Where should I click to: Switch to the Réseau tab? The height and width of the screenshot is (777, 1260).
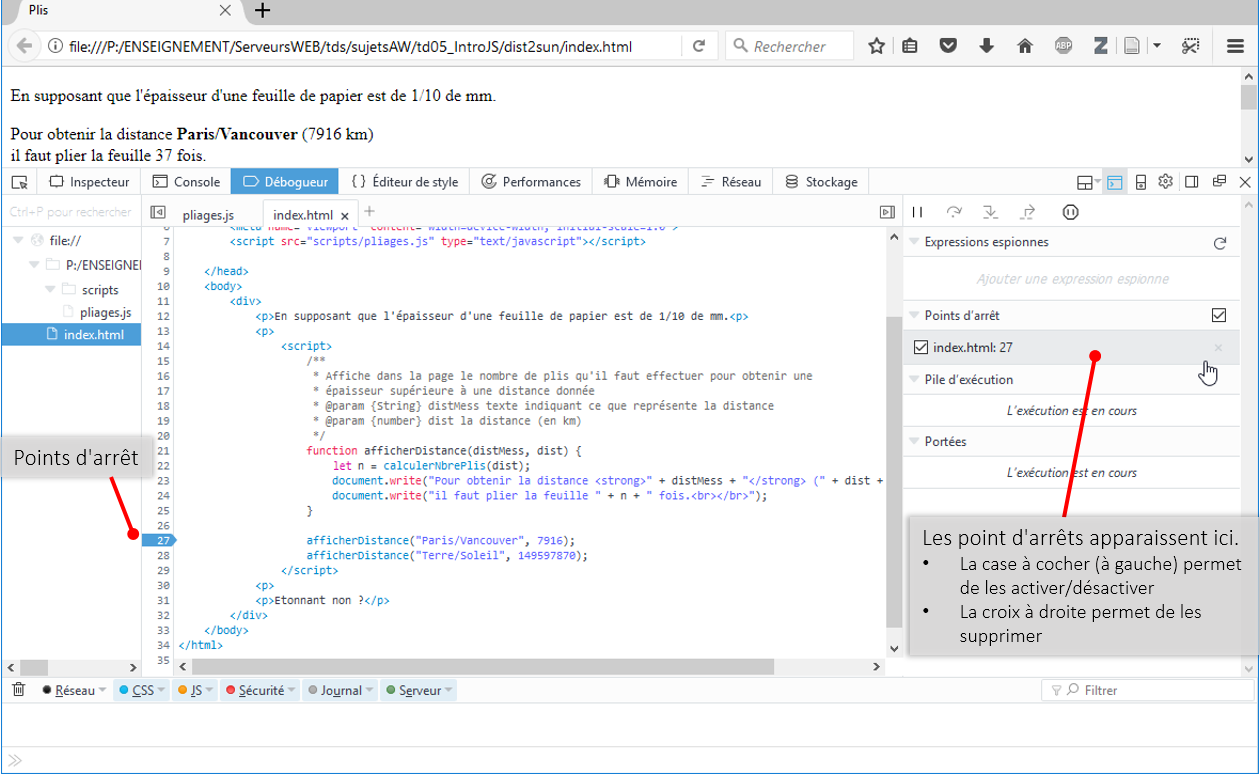[731, 182]
